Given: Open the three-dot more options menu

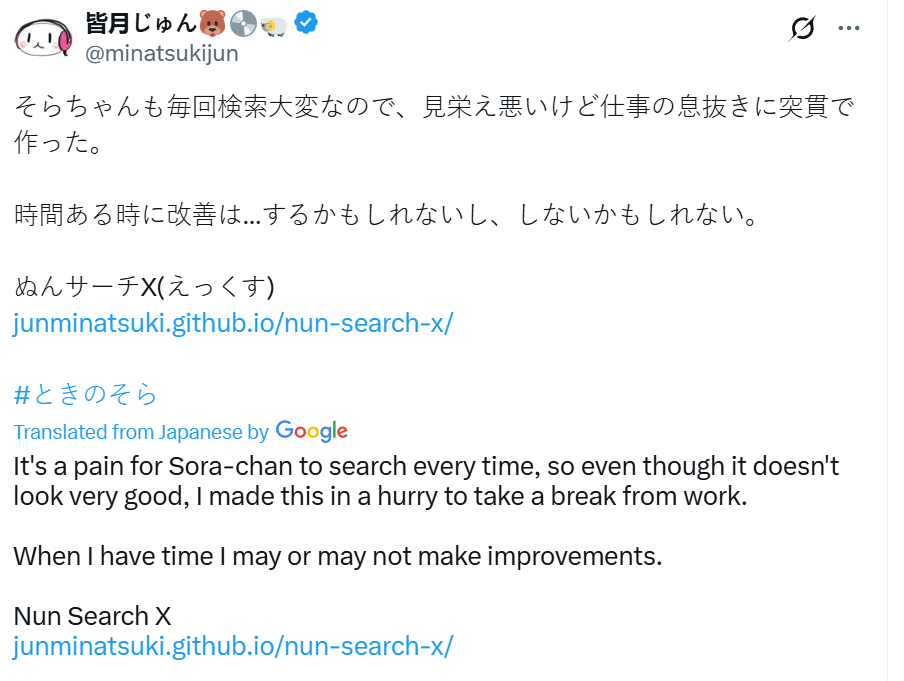Looking at the screenshot, I should (x=849, y=29).
